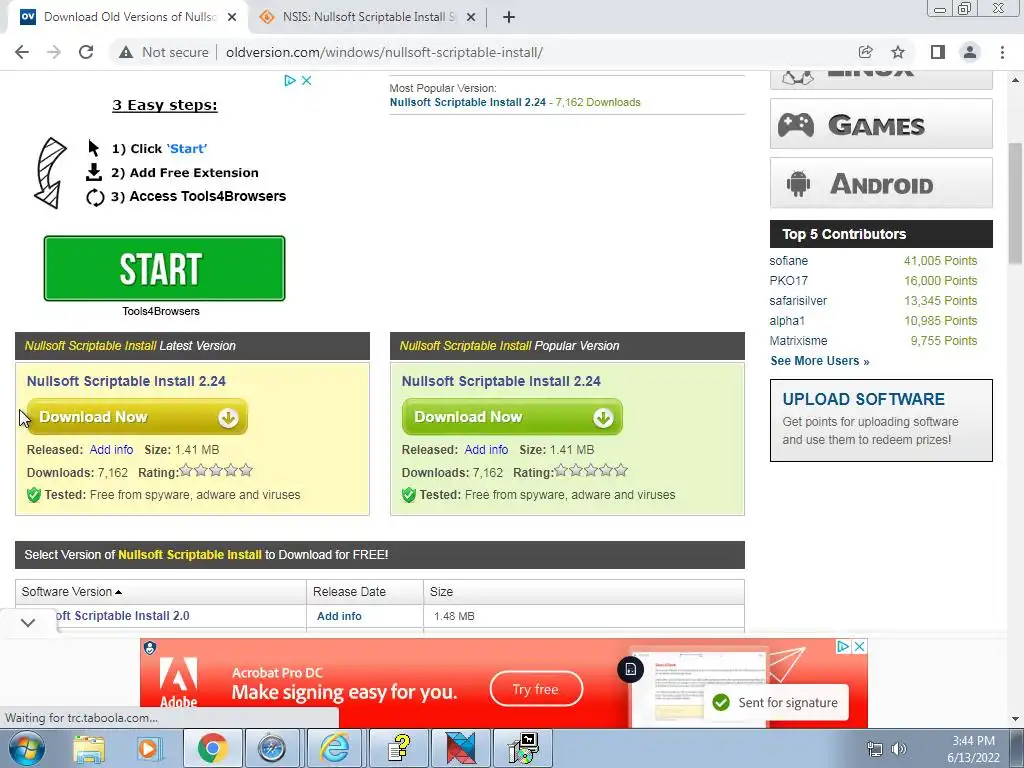Click AdChoices icon on the Adobe banner
Viewport: 1024px width, 768px height.
click(x=843, y=647)
